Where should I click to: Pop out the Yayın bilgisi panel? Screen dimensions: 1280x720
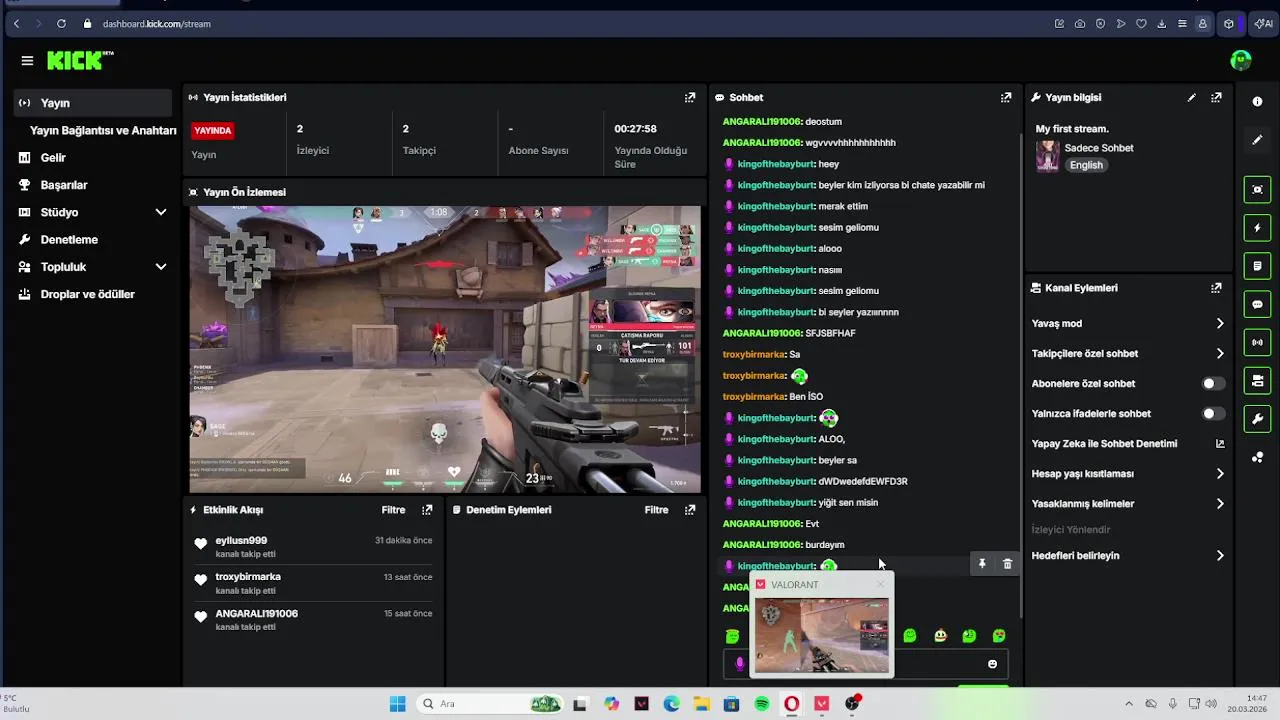pyautogui.click(x=1216, y=97)
